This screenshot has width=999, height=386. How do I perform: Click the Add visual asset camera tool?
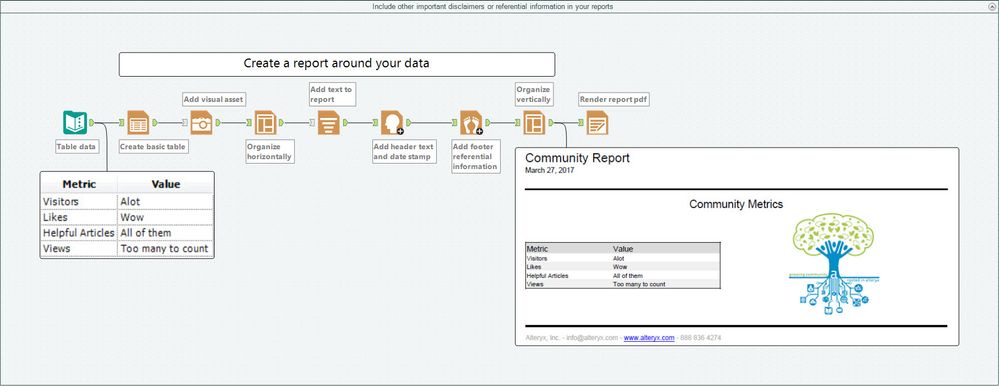pyautogui.click(x=201, y=122)
